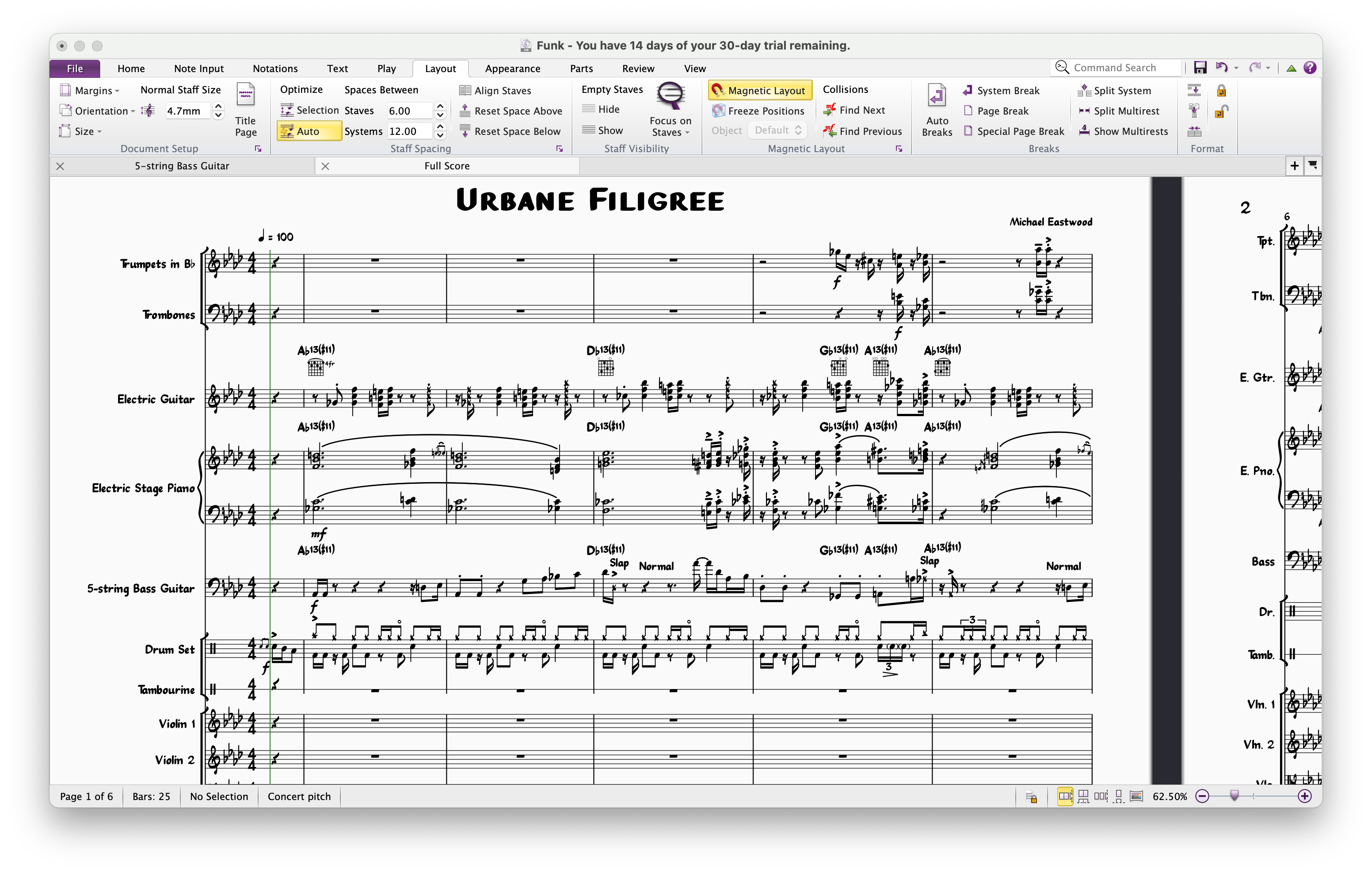Screen dimensions: 1372x873
Task: Switch to the 5-string Bass Guitar document tab
Action: pyautogui.click(x=182, y=166)
